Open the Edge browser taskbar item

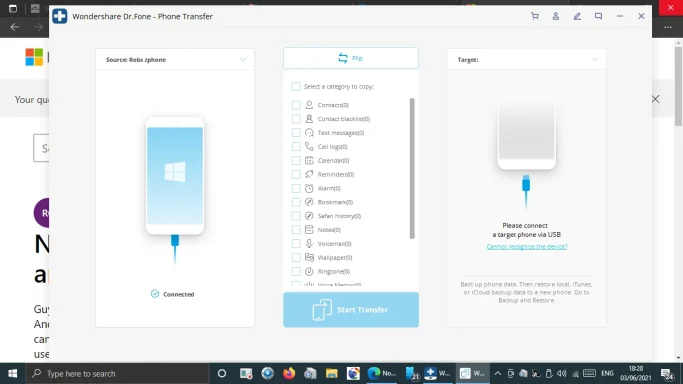tap(382, 374)
